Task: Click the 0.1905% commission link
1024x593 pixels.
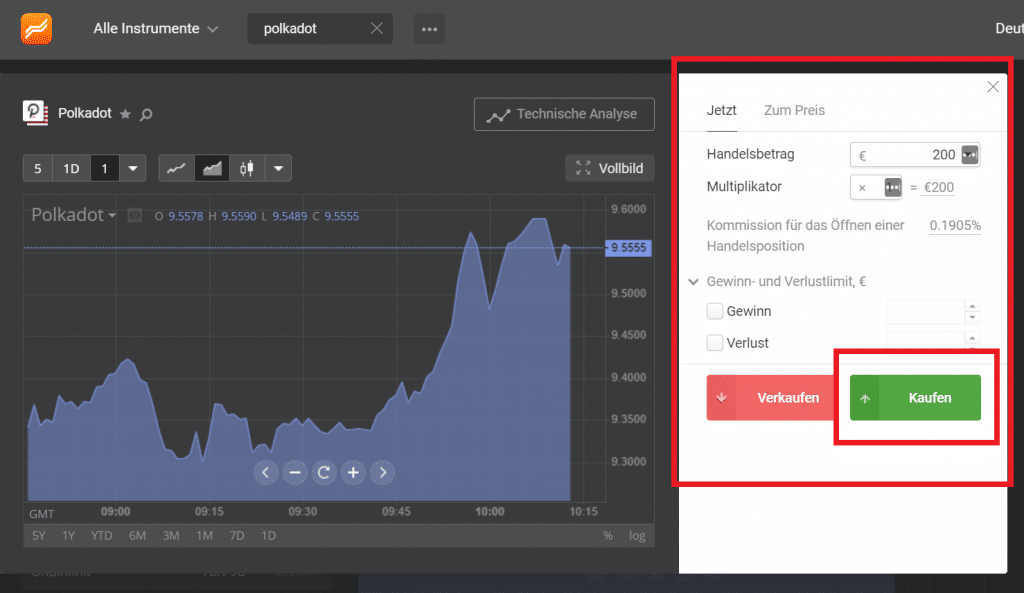Action: click(955, 225)
